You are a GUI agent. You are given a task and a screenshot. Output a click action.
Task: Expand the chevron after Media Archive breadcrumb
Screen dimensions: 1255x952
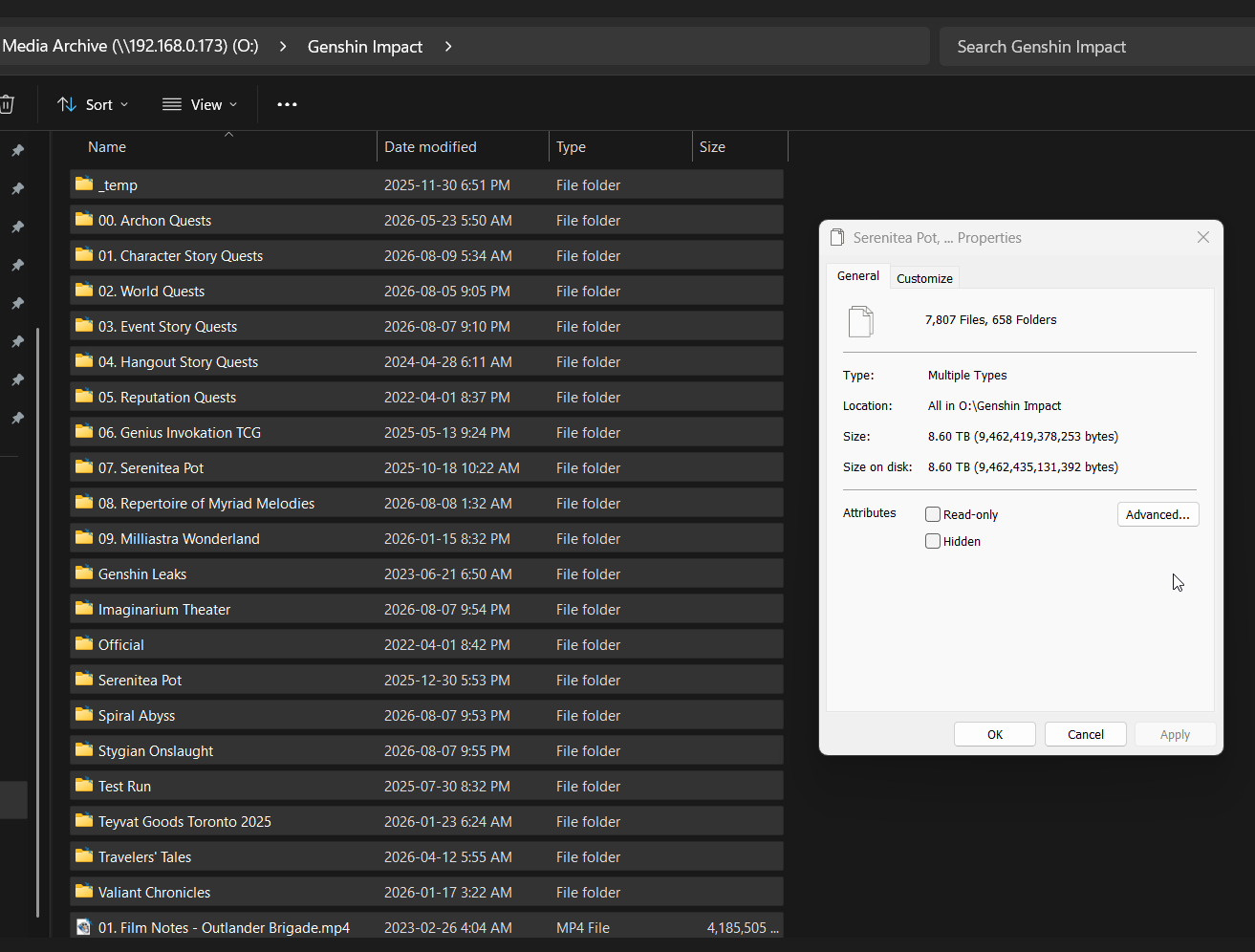[x=283, y=46]
